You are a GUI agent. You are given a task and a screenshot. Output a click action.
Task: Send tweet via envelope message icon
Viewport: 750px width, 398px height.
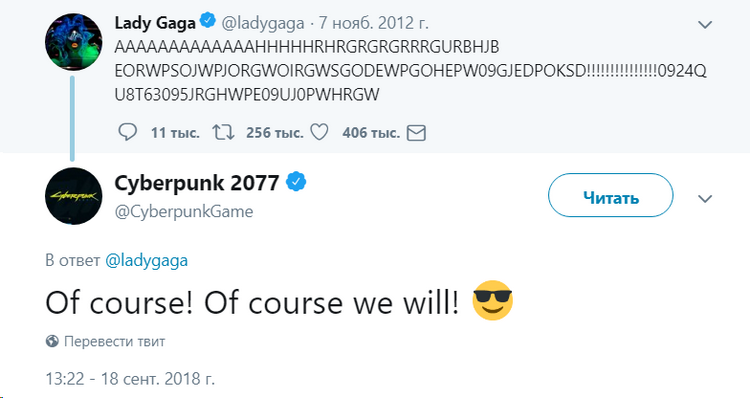(x=416, y=133)
